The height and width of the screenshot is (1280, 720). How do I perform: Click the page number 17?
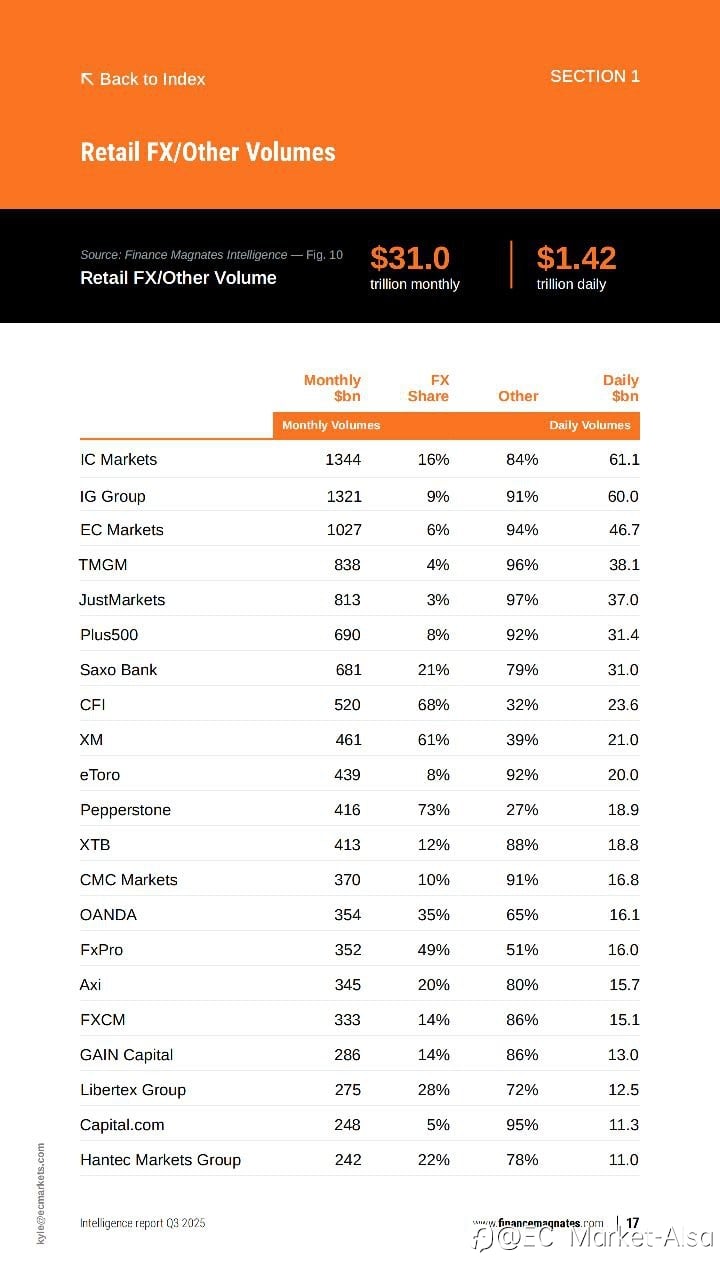point(633,1223)
